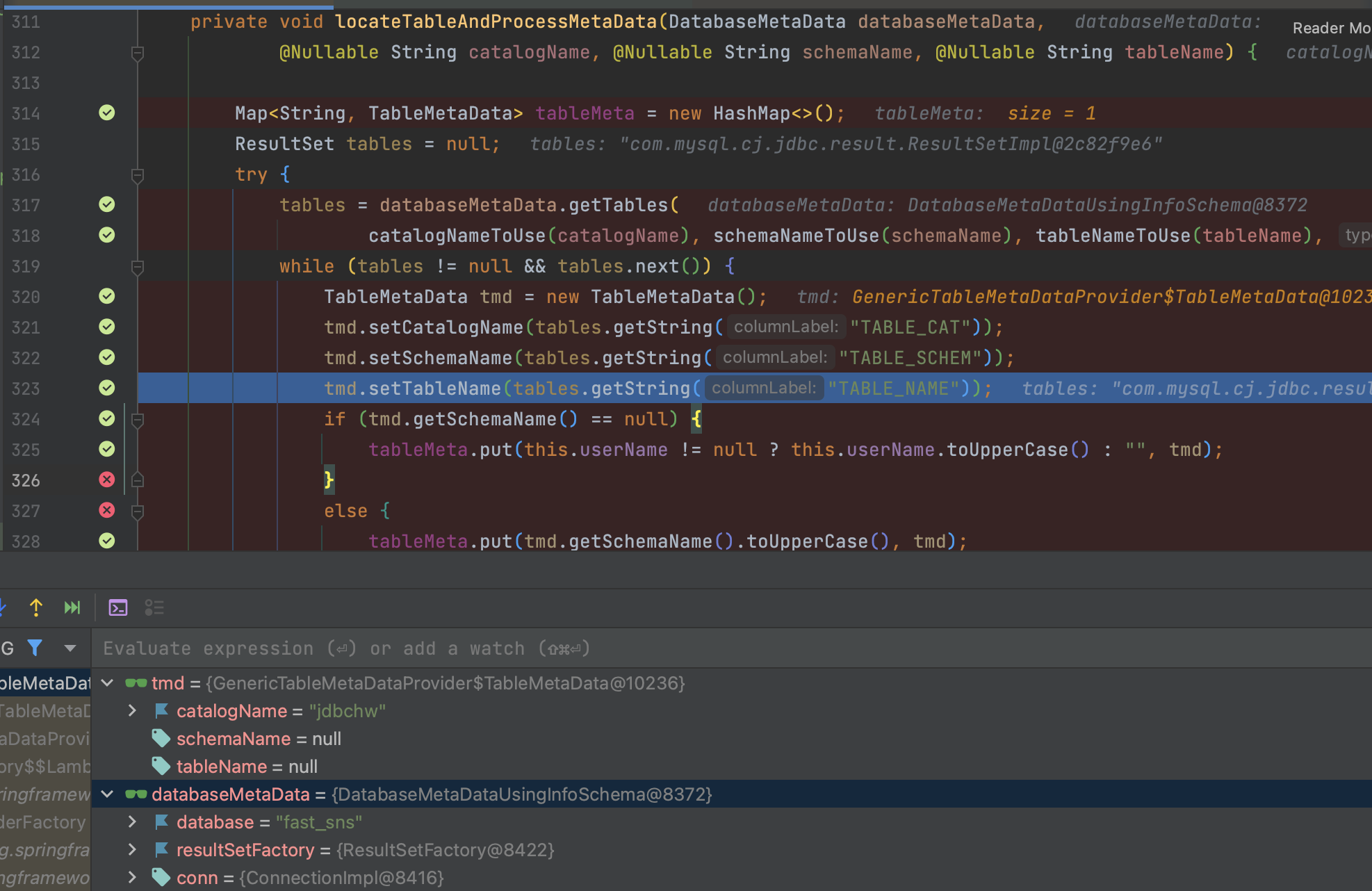The image size is (1372, 891).
Task: Open thread selector dropdown arrow
Action: click(x=70, y=648)
